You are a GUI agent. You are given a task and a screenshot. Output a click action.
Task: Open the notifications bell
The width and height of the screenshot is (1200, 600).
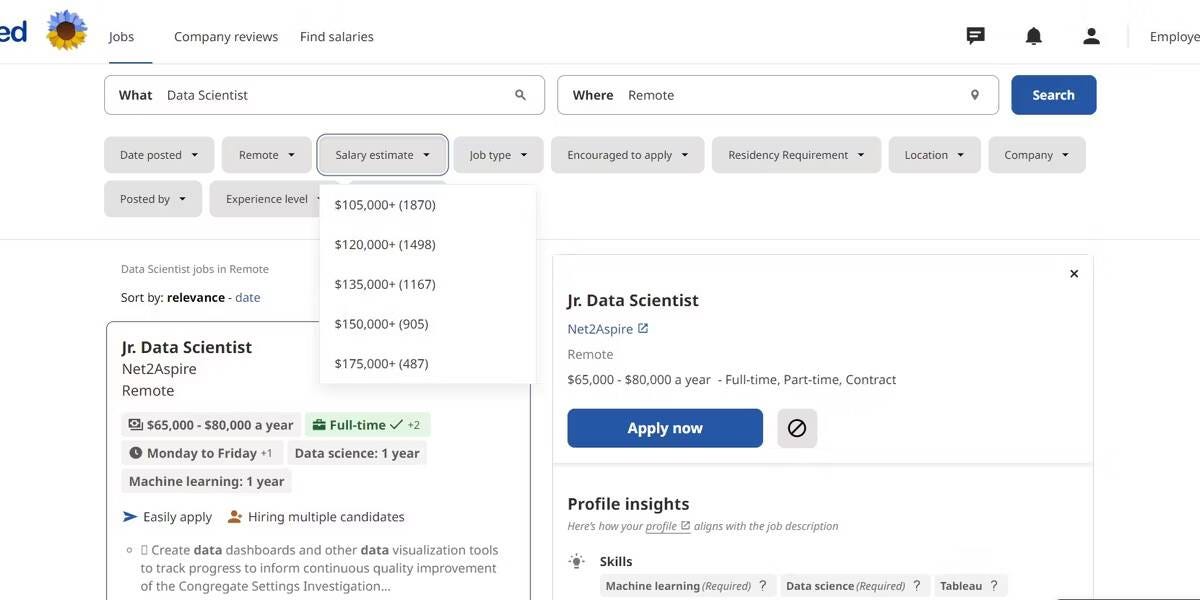coord(1033,36)
